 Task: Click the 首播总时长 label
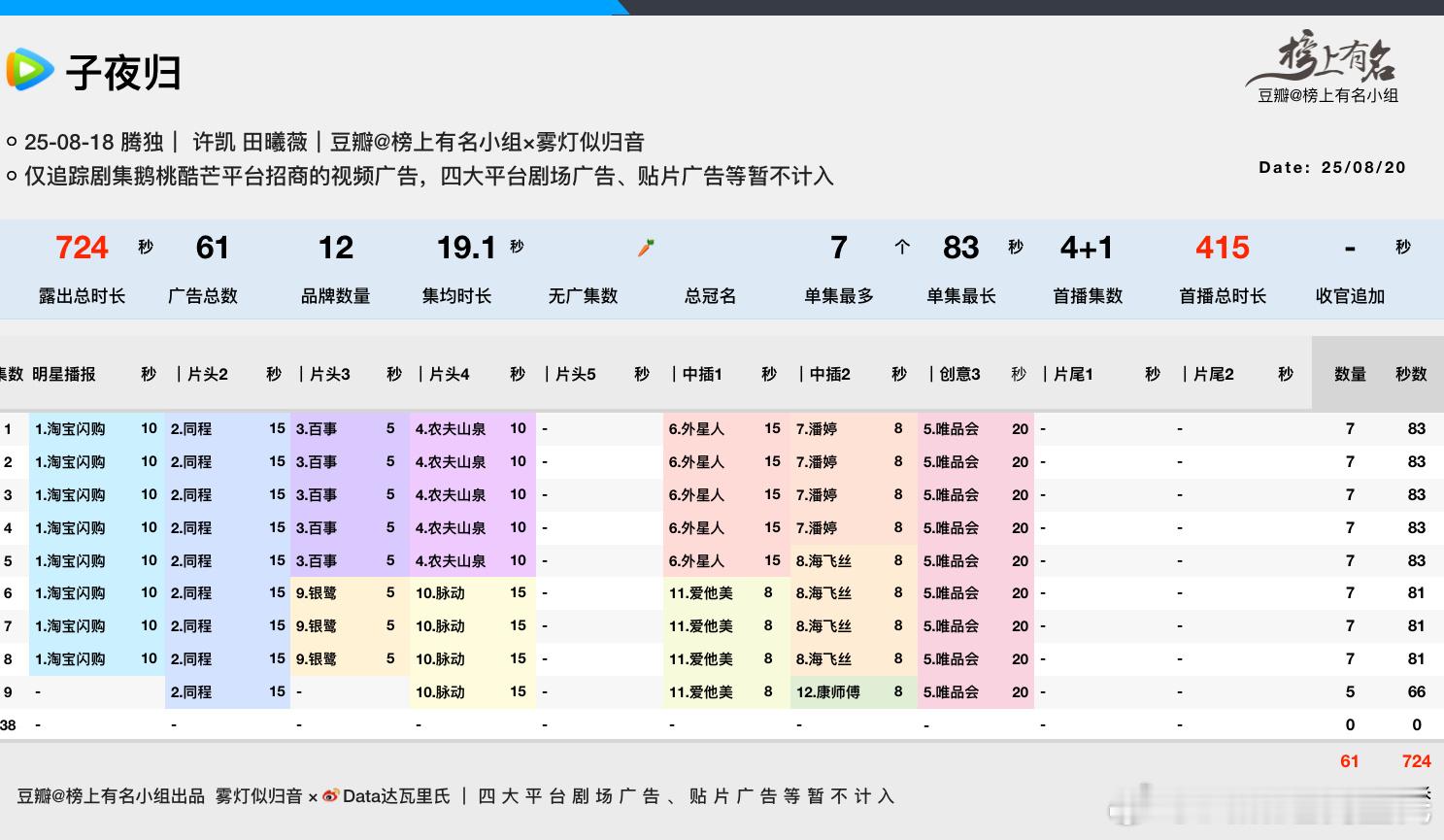pyautogui.click(x=1223, y=295)
